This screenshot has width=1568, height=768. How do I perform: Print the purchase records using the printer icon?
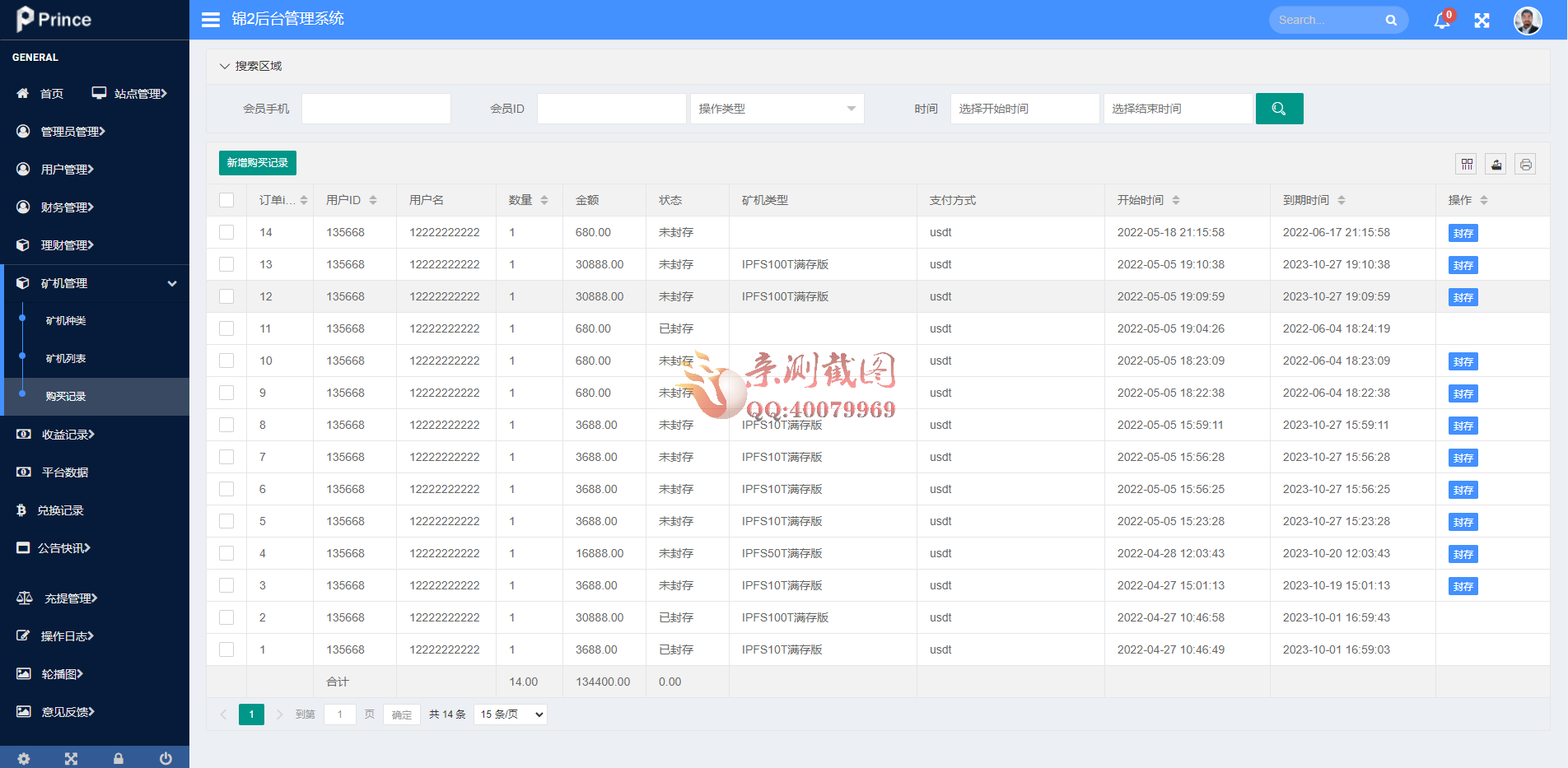pyautogui.click(x=1525, y=164)
